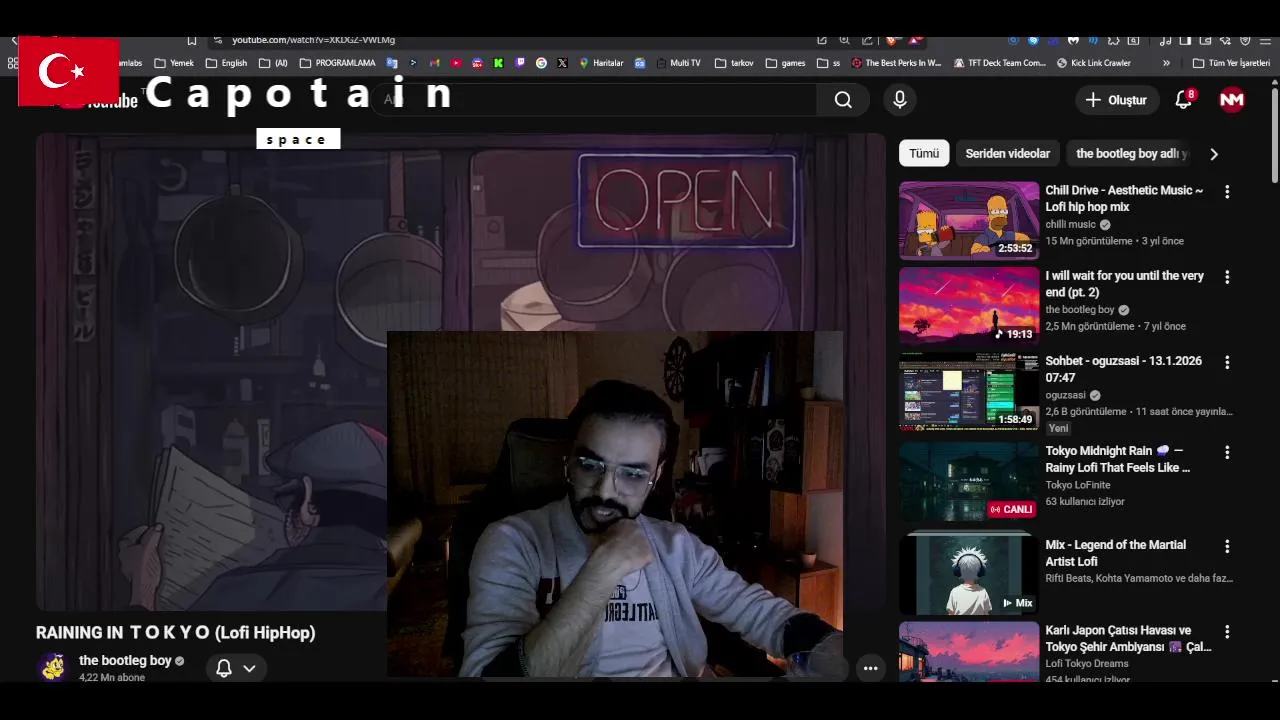Open the tarkov bookmark folder
Screen dimensions: 1280x720
point(734,63)
